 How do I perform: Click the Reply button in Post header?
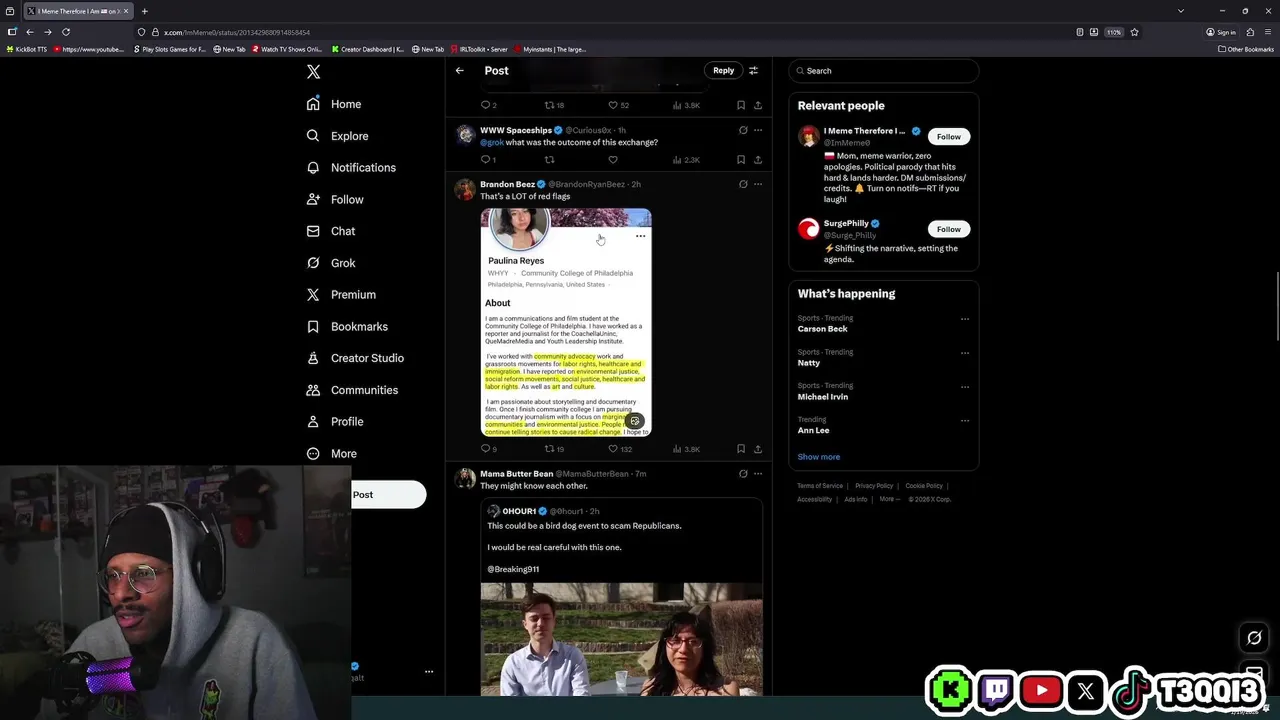click(724, 71)
